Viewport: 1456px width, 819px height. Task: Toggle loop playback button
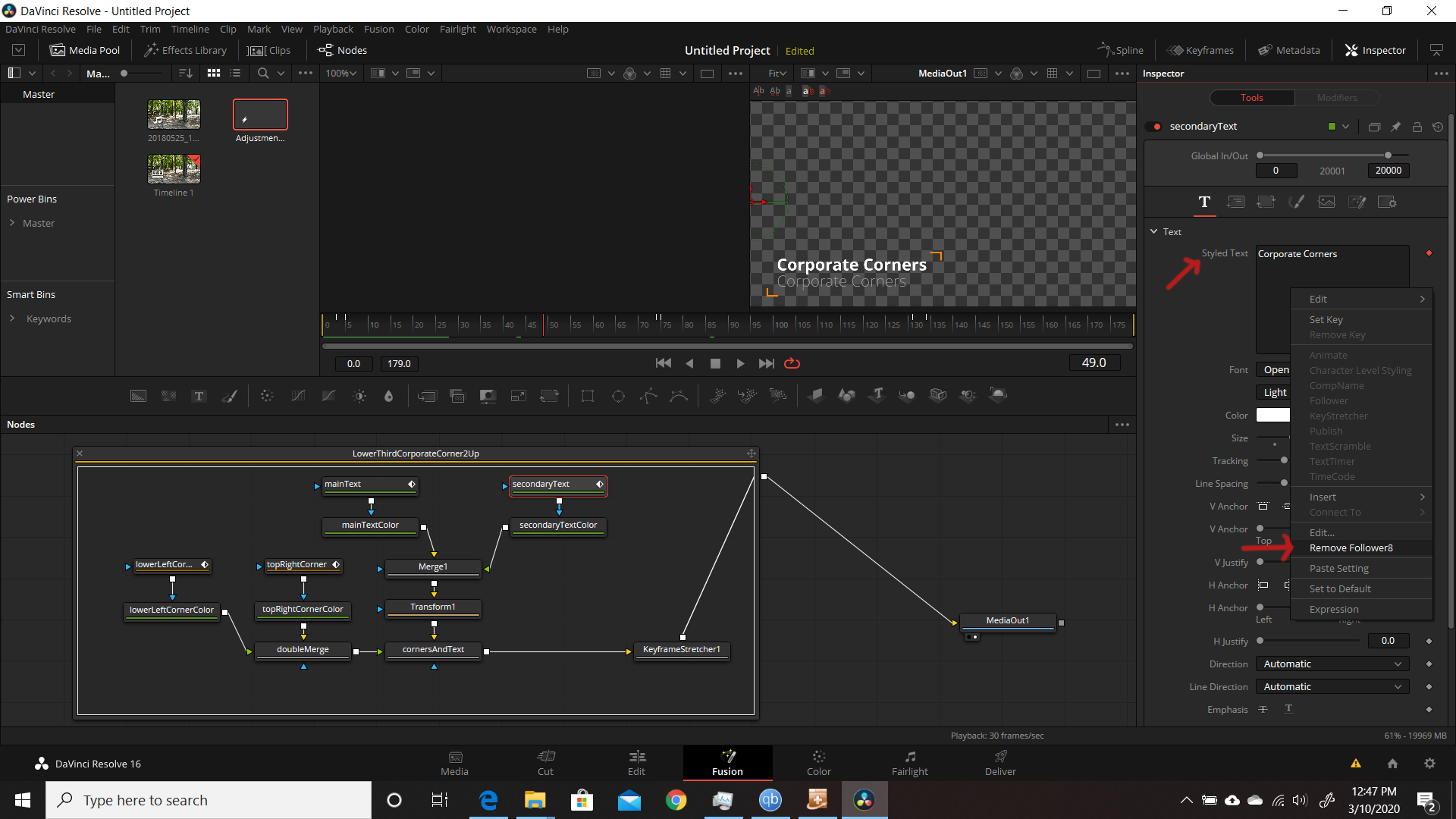click(792, 363)
